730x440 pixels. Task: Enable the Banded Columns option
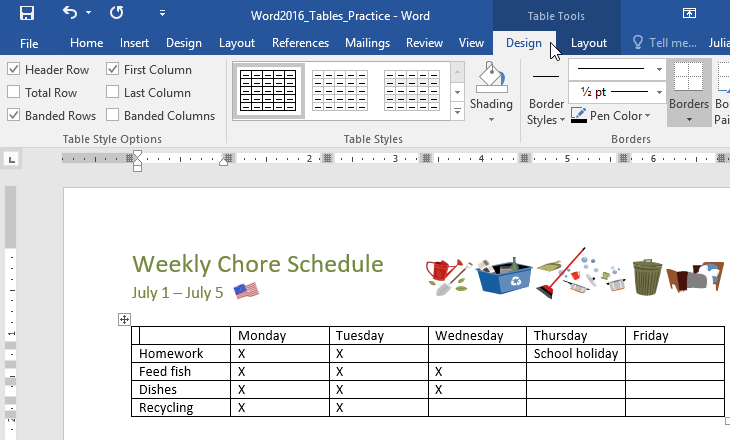[x=113, y=116]
